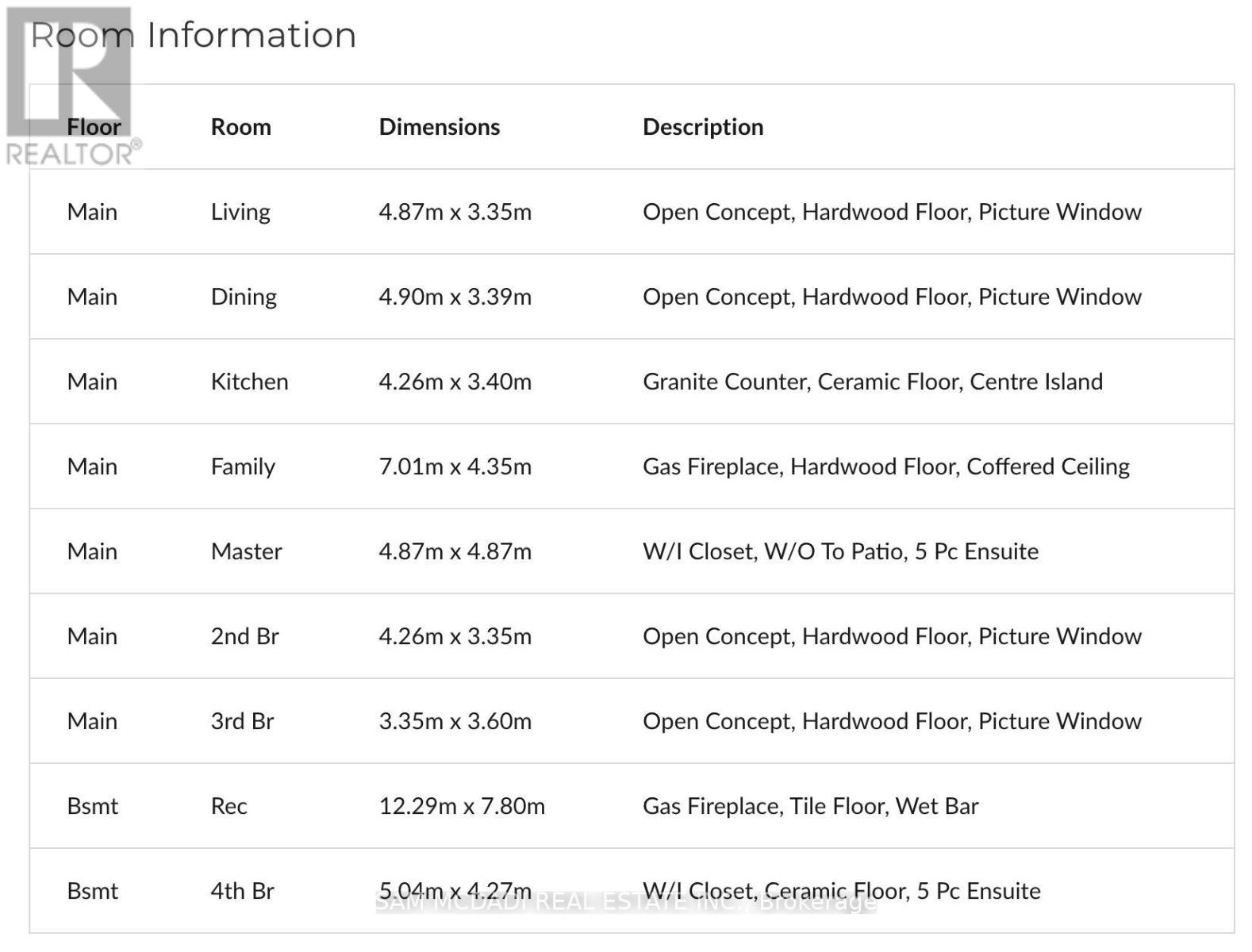The height and width of the screenshot is (952, 1252).
Task: Click Gas Fireplace, Coffered Ceiling description
Action: pos(886,466)
